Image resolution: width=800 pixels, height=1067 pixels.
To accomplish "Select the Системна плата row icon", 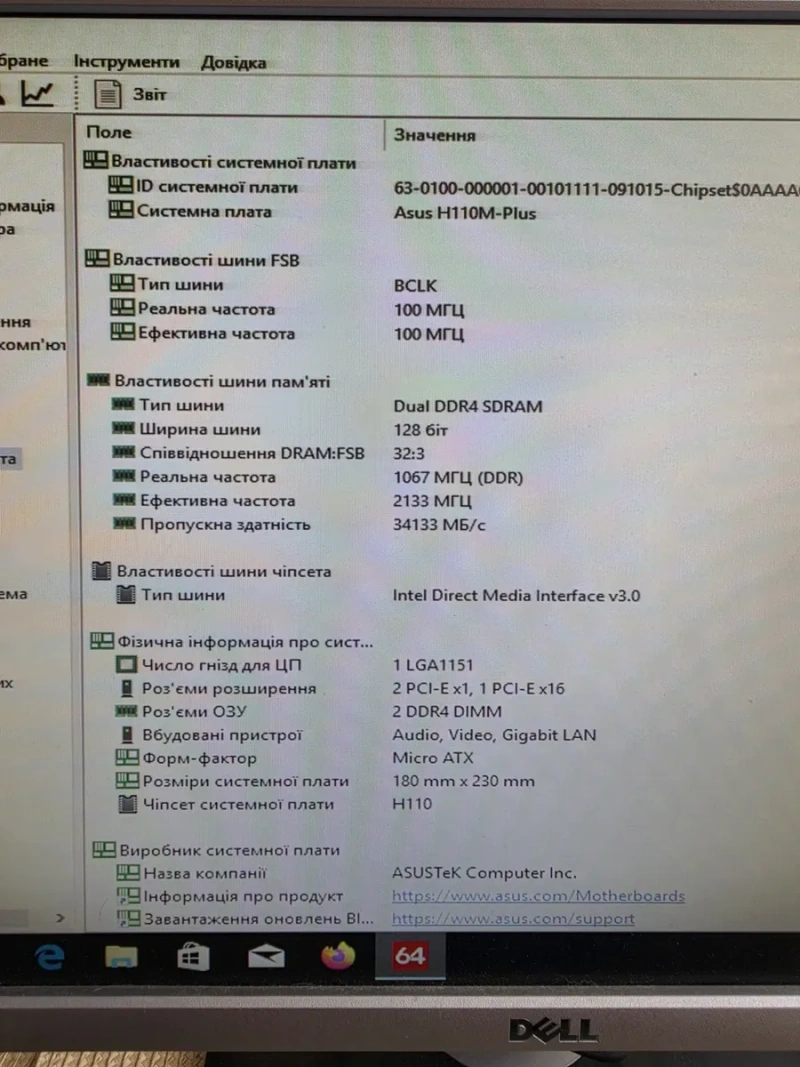I will (x=121, y=210).
